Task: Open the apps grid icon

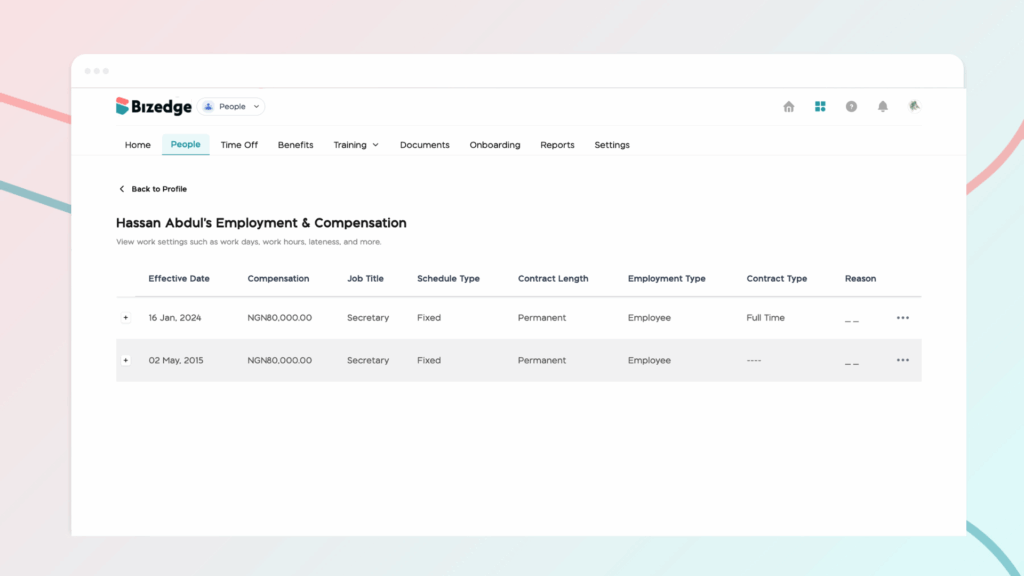Action: pyautogui.click(x=820, y=106)
